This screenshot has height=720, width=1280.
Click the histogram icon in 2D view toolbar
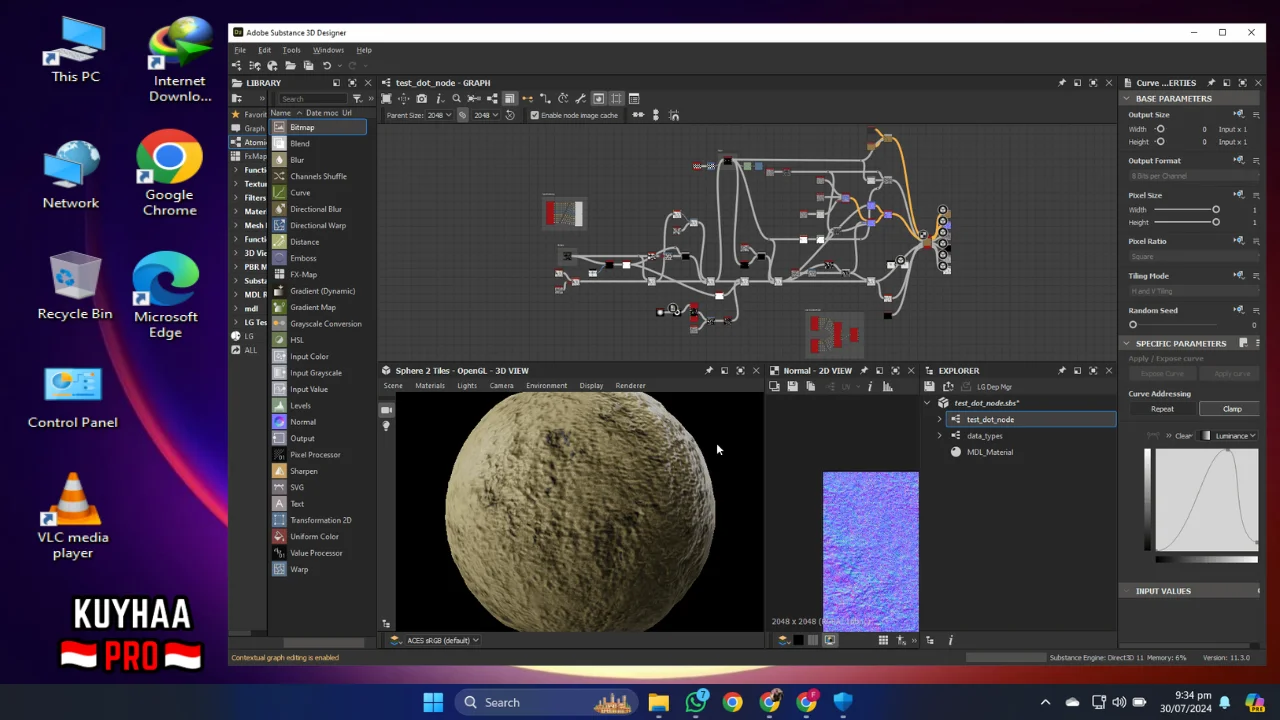[x=888, y=386]
